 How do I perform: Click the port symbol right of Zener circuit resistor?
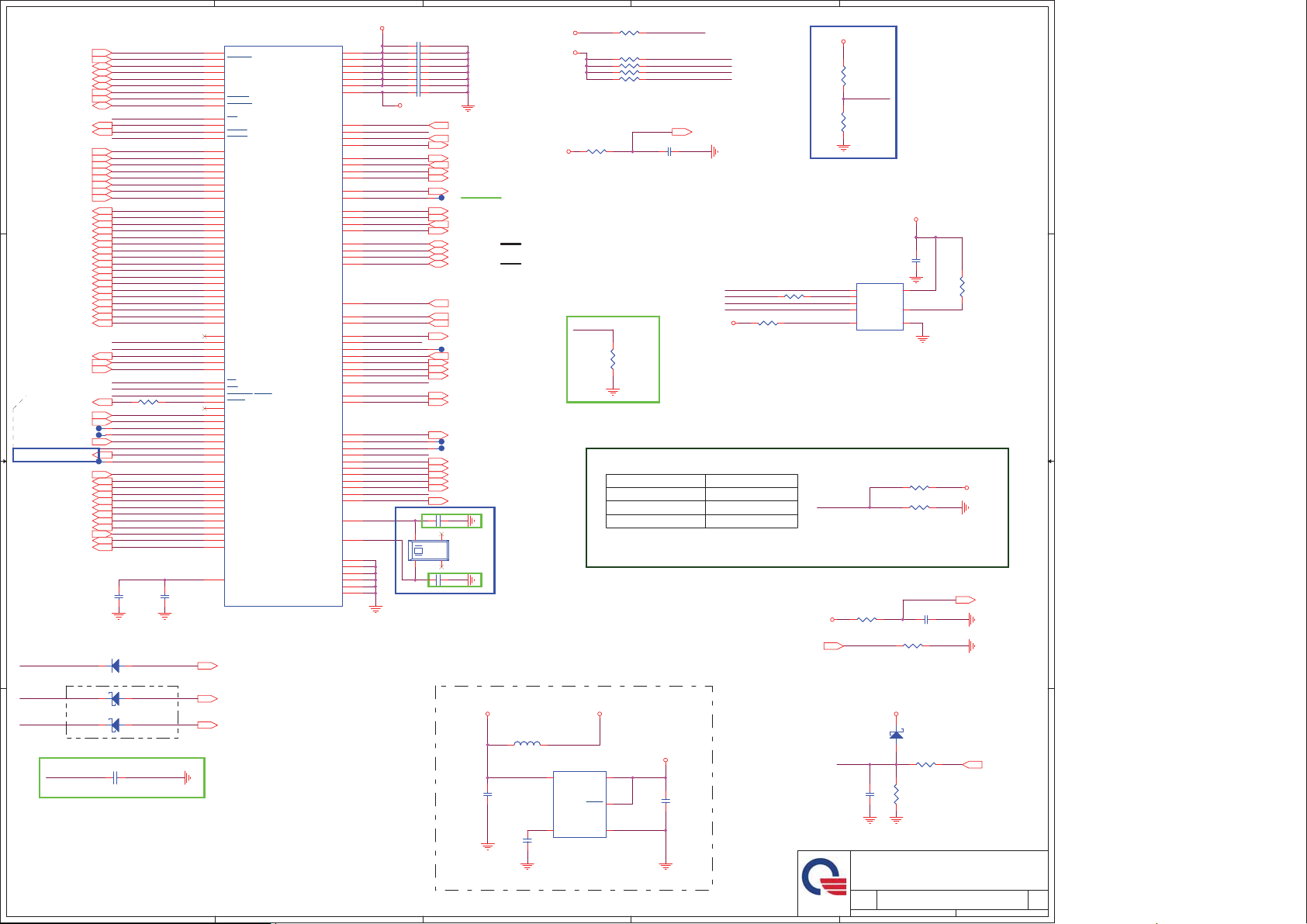(973, 765)
